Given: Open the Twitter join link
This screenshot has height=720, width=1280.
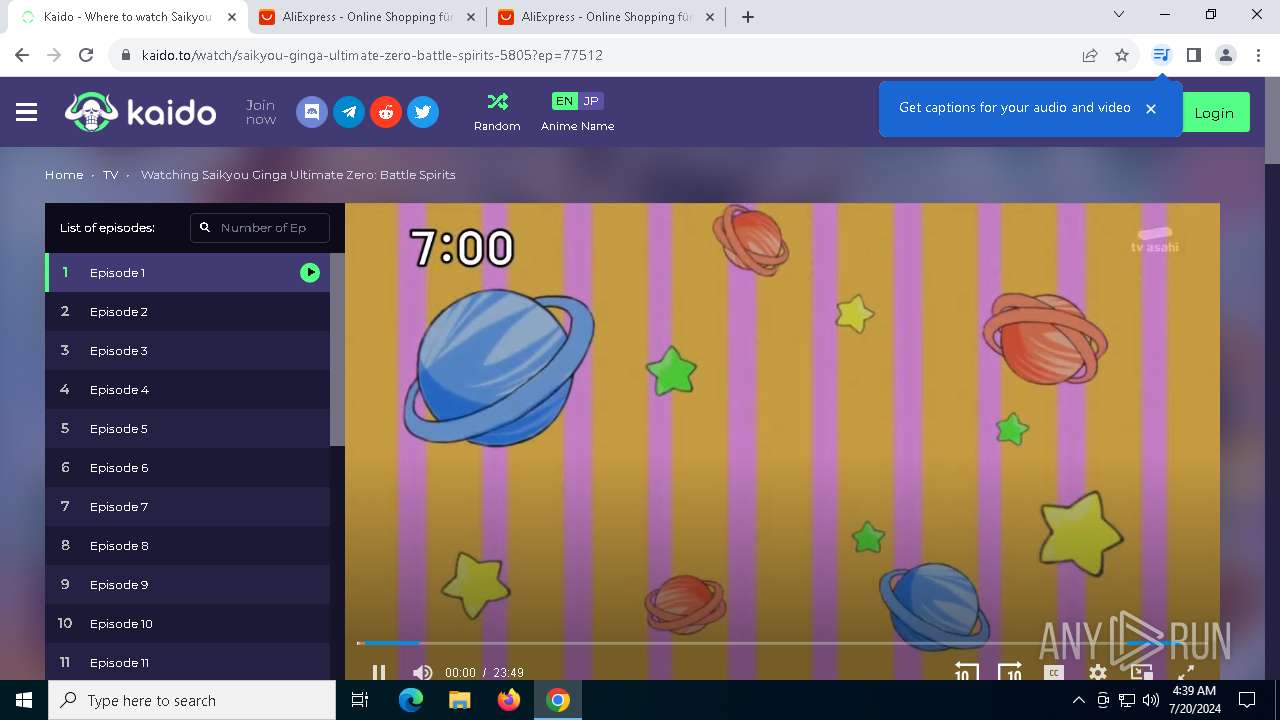Looking at the screenshot, I should click(423, 111).
